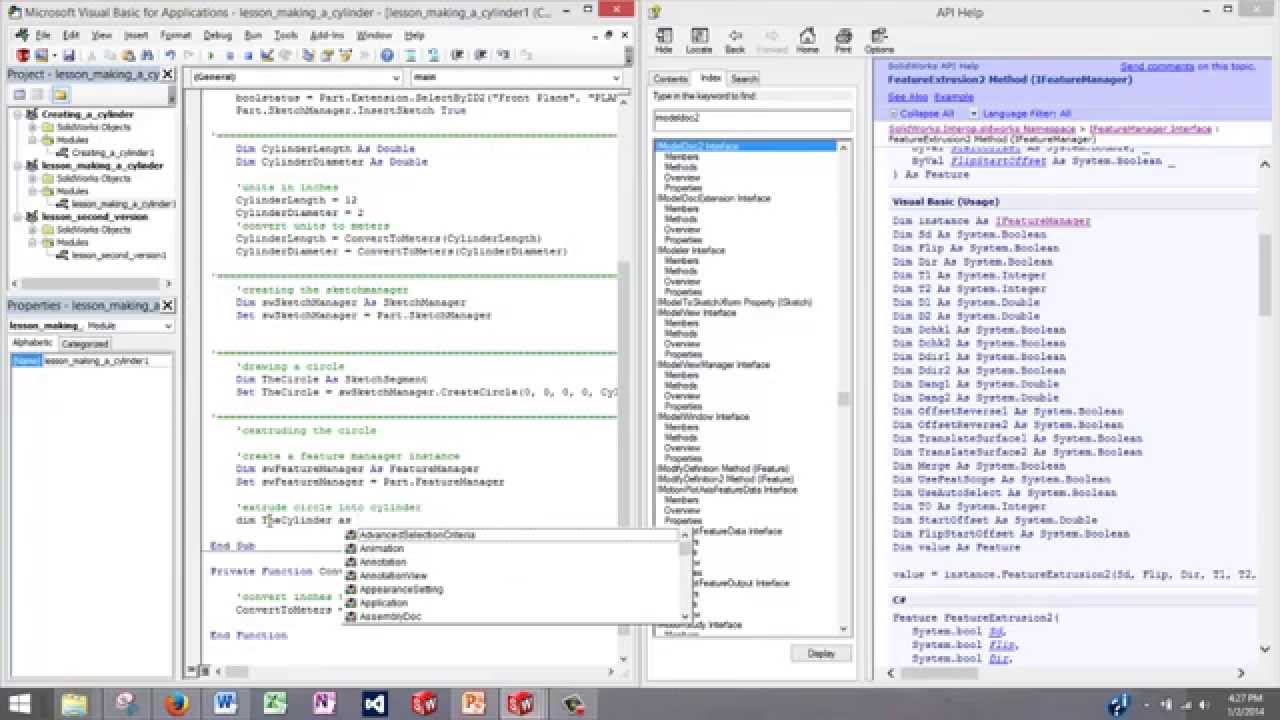Click View Code icon in Project panel
The image size is (1280, 720).
(x=20, y=94)
